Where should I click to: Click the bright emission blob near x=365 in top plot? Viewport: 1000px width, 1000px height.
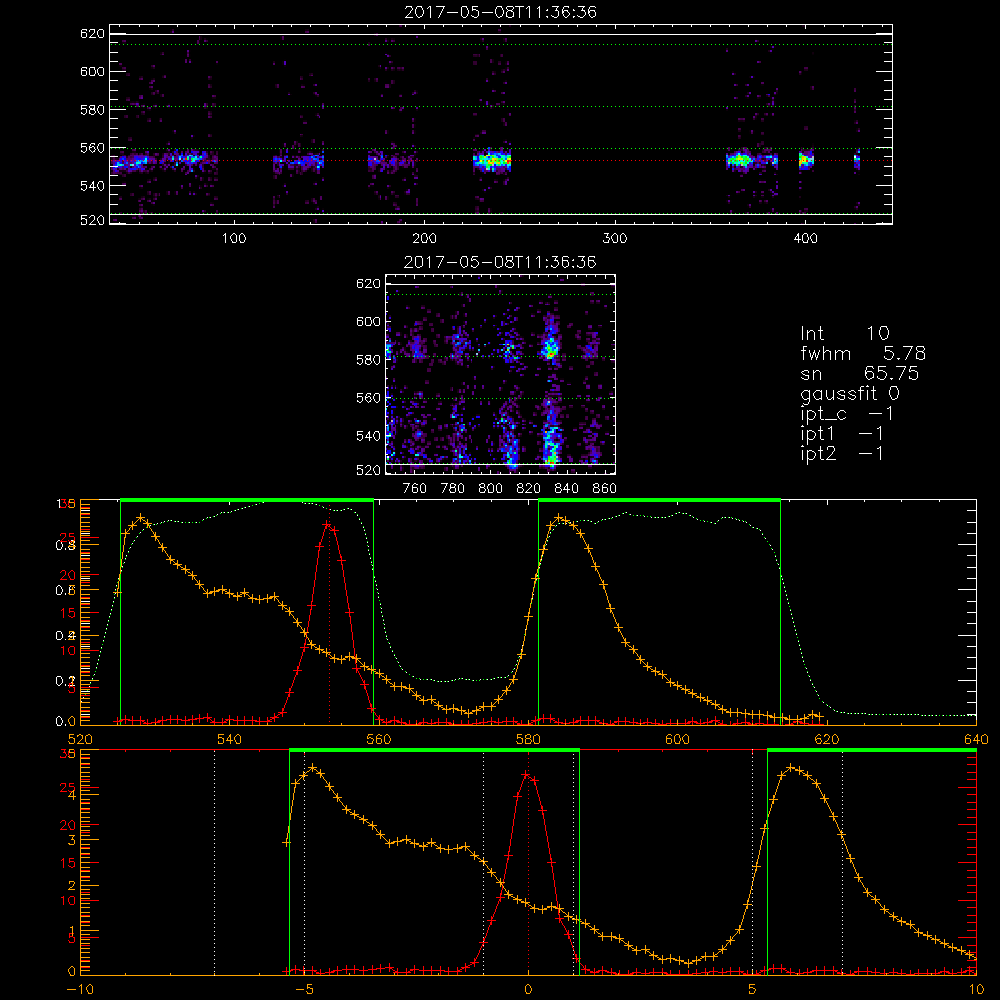(740, 159)
